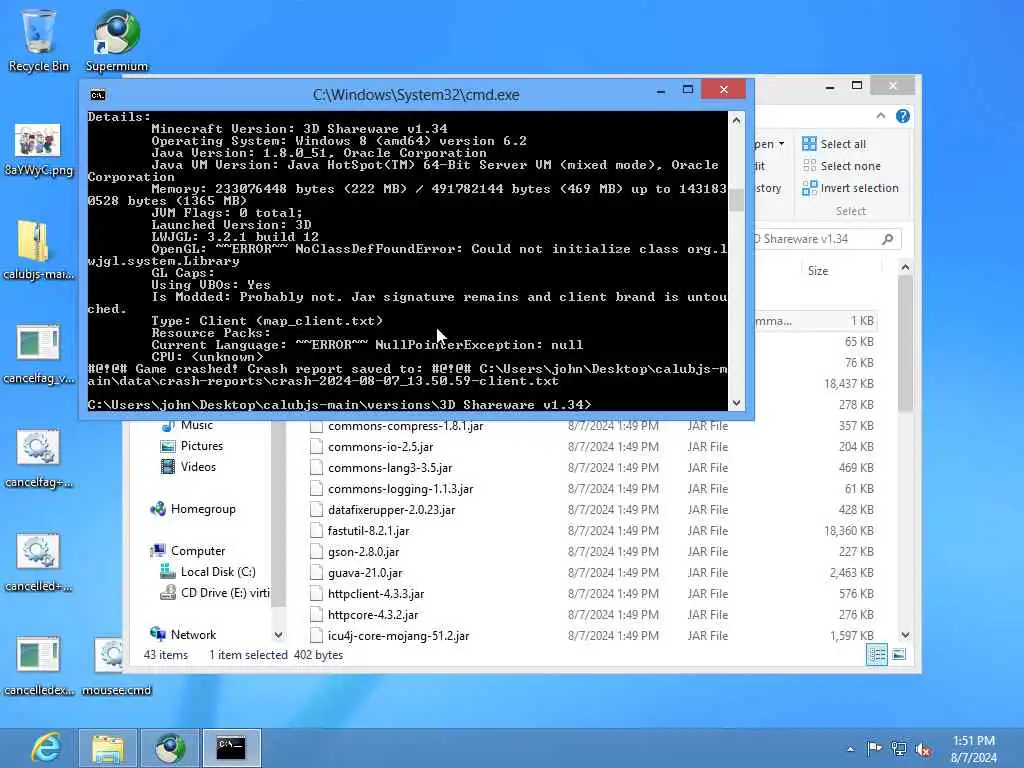
Task: Click navigation pane scroll down arrow
Action: click(x=278, y=635)
